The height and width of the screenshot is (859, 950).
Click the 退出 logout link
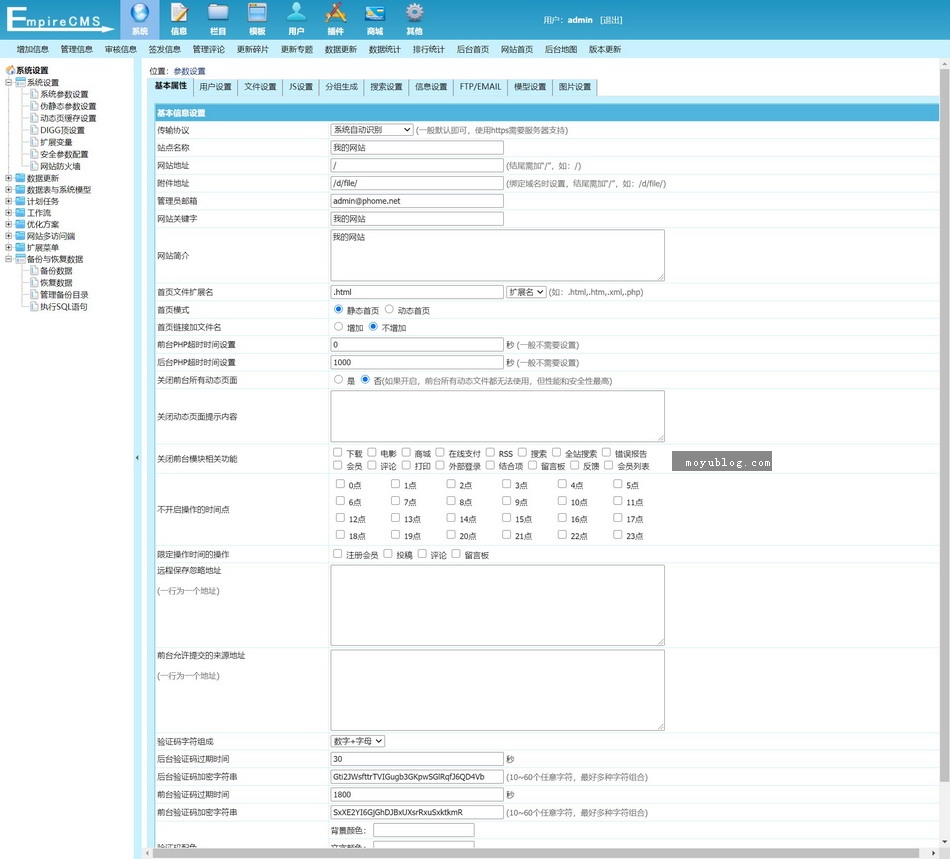coord(611,20)
